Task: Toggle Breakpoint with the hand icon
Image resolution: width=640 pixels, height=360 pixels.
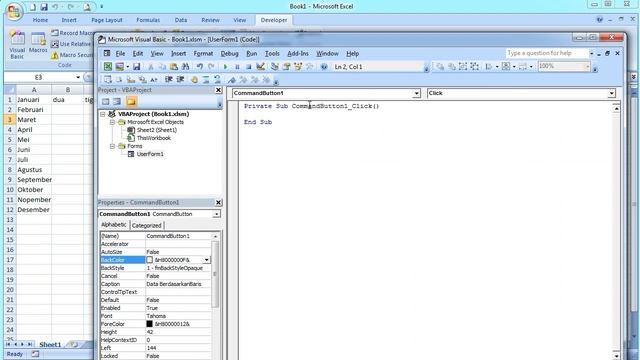Action: (x=194, y=80)
